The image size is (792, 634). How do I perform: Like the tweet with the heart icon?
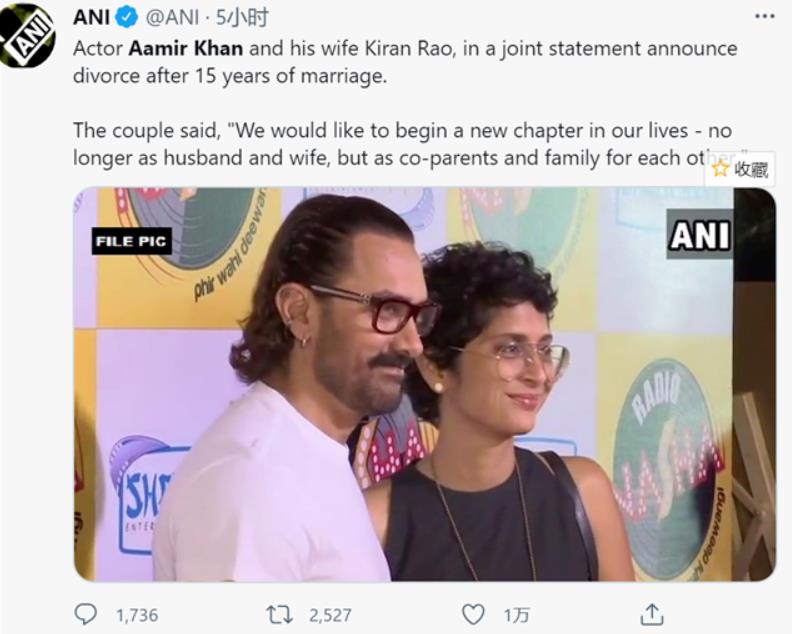tap(472, 614)
